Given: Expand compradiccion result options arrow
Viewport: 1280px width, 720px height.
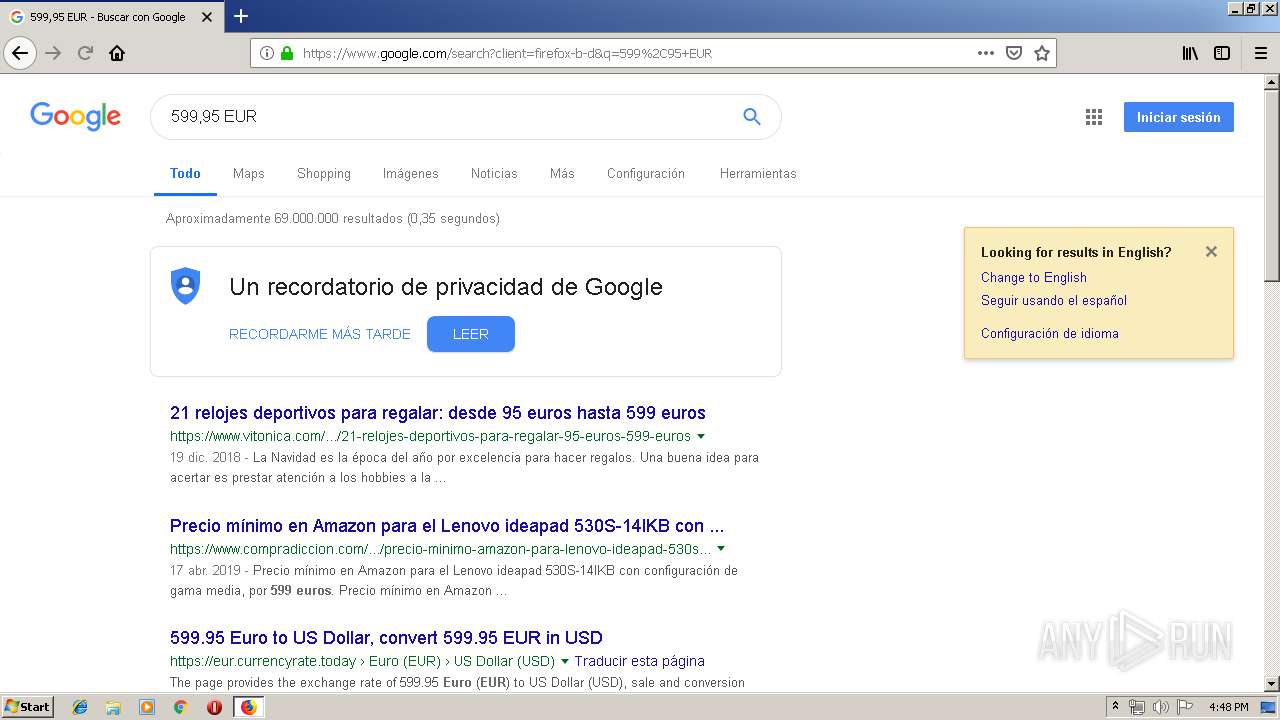Looking at the screenshot, I should click(x=721, y=549).
